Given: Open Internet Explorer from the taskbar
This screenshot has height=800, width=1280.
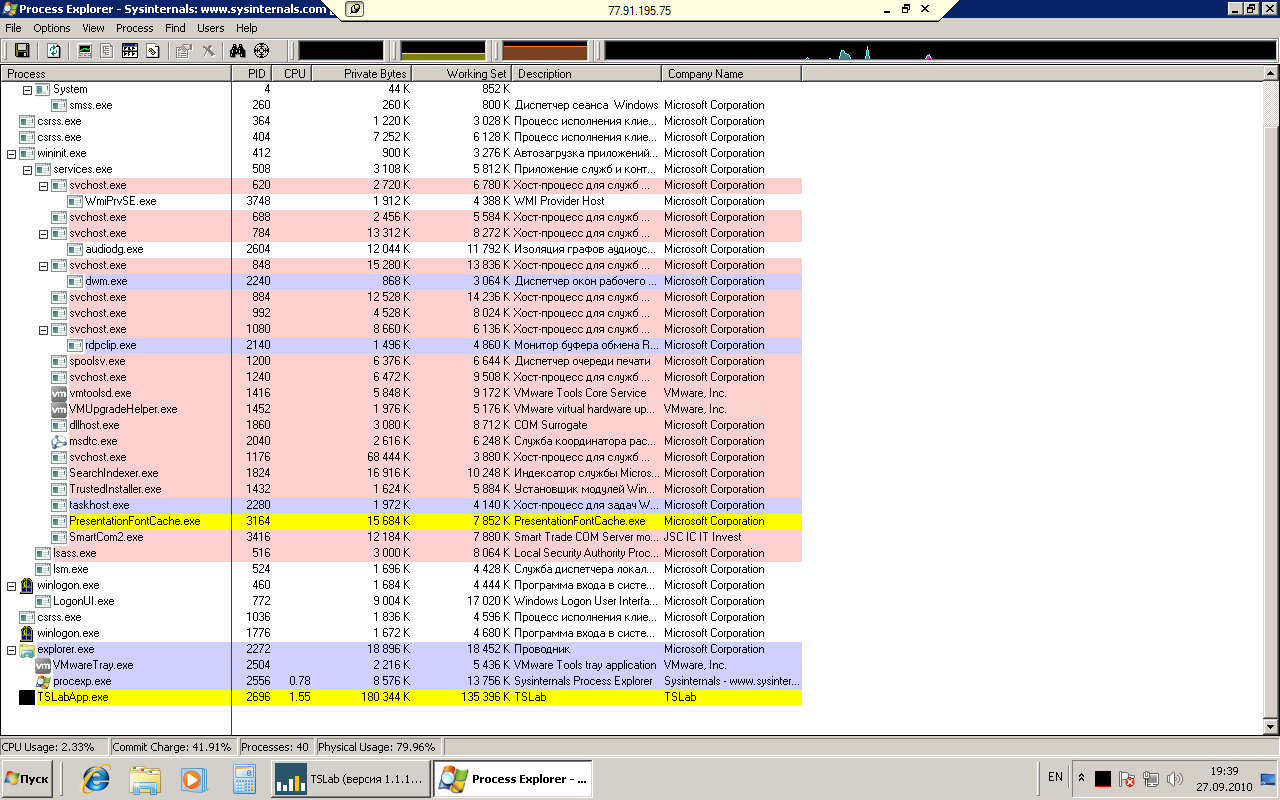Looking at the screenshot, I should click(96, 779).
